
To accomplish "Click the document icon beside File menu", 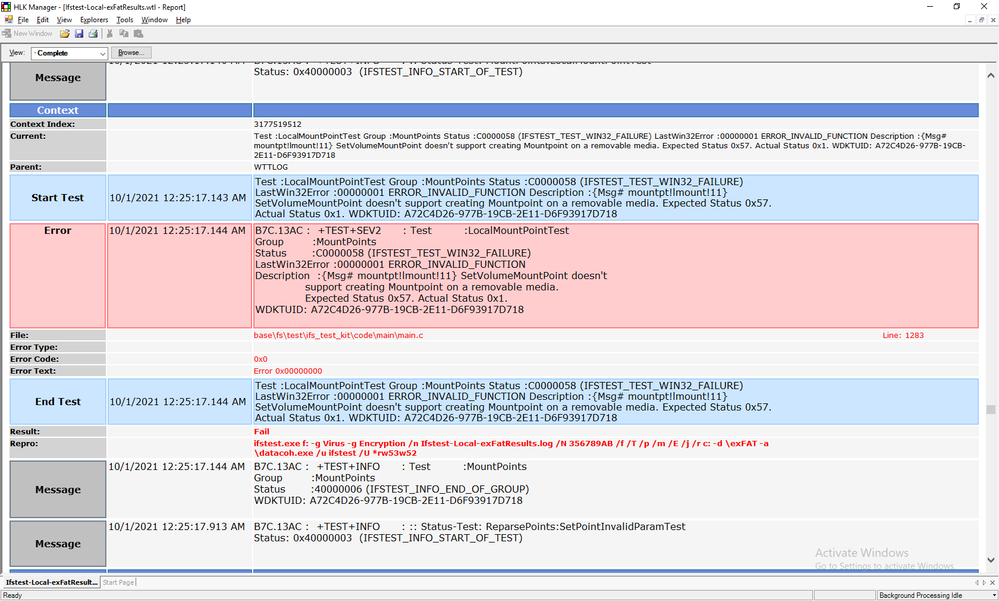I will (8, 20).
